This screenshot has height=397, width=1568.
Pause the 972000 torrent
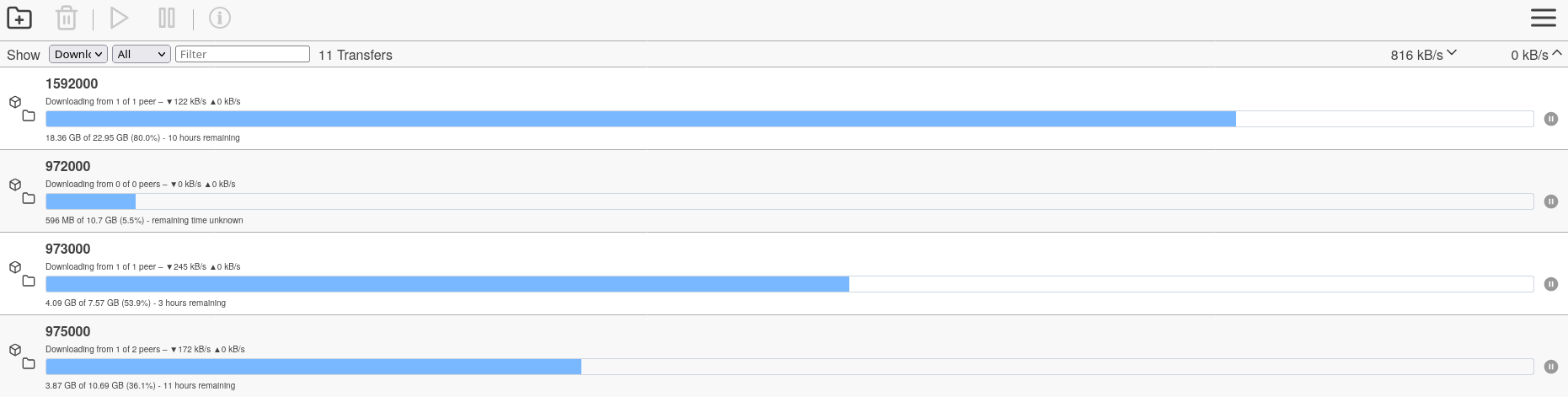click(1550, 201)
